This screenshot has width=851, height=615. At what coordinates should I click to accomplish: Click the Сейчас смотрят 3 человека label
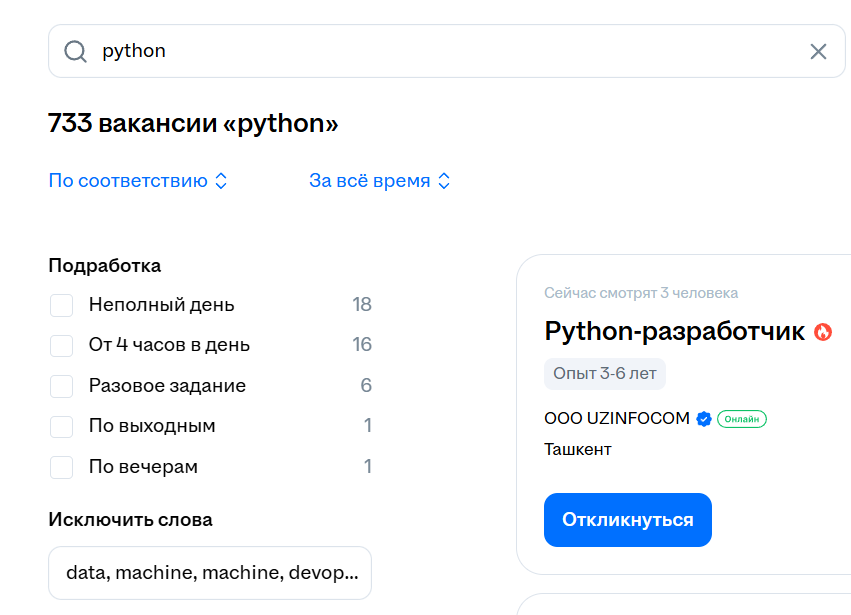tap(641, 293)
